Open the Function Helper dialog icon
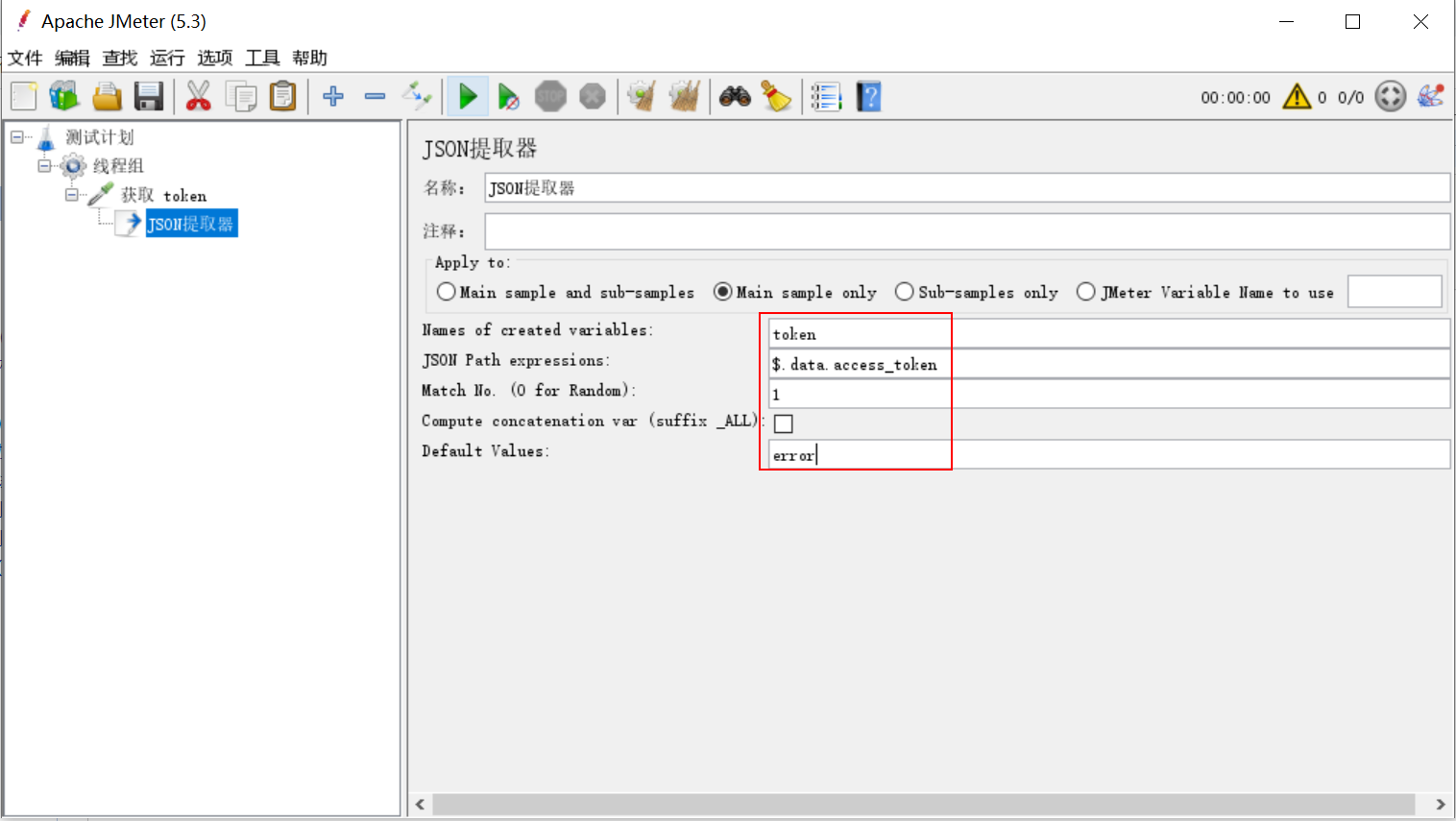The width and height of the screenshot is (1456, 821). (x=826, y=96)
